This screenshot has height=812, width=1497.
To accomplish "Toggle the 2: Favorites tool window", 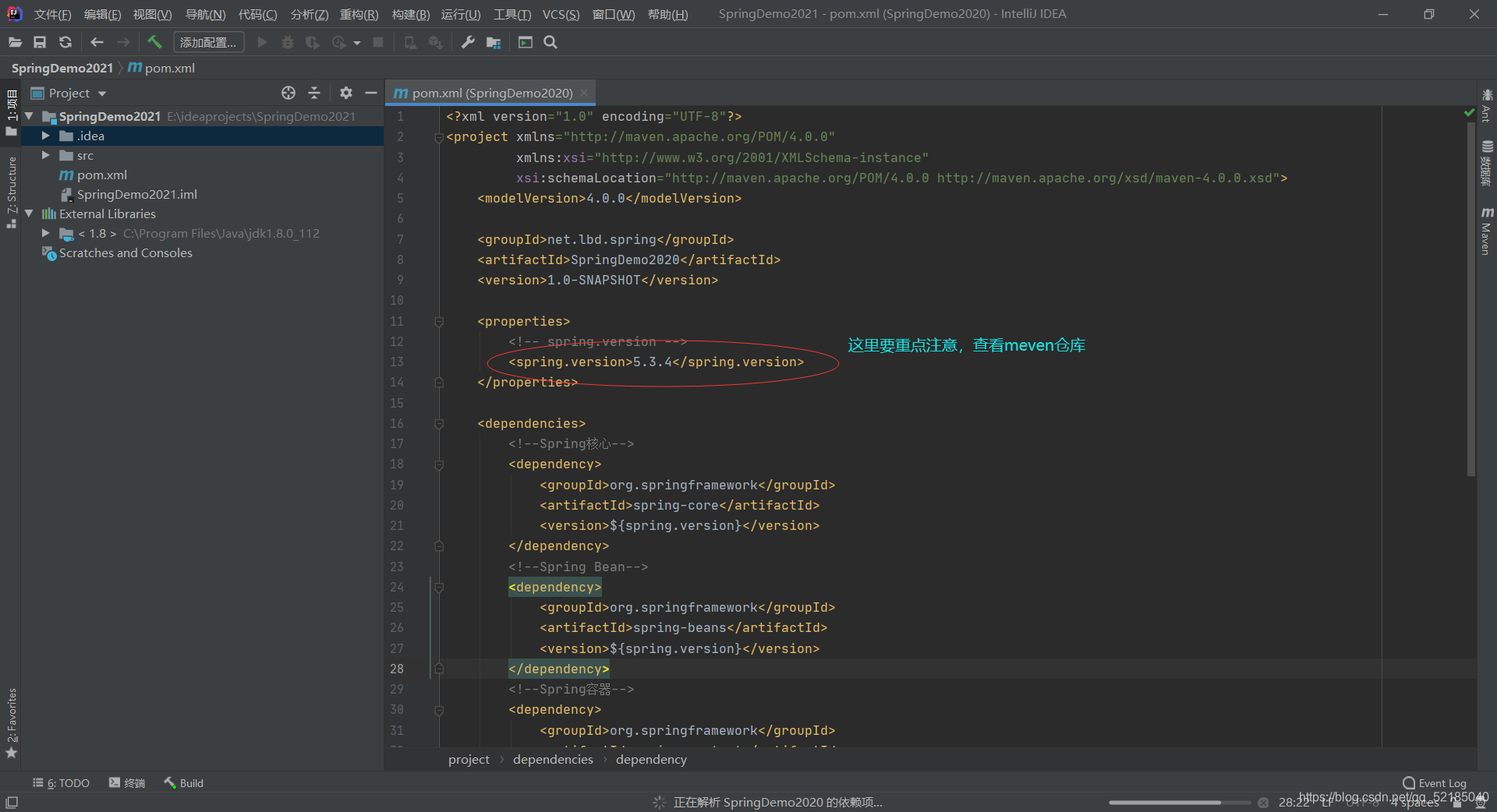I will pyautogui.click(x=11, y=722).
